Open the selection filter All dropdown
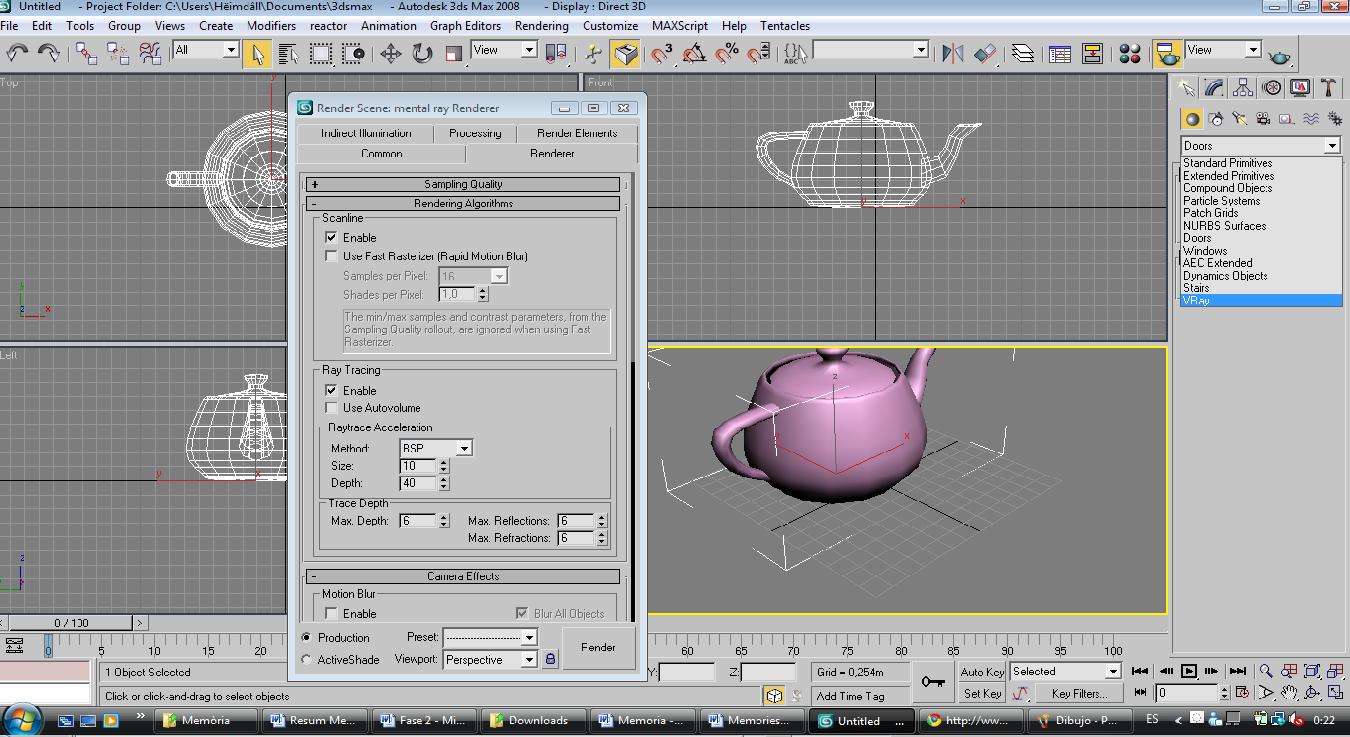1350x737 pixels. [x=206, y=50]
